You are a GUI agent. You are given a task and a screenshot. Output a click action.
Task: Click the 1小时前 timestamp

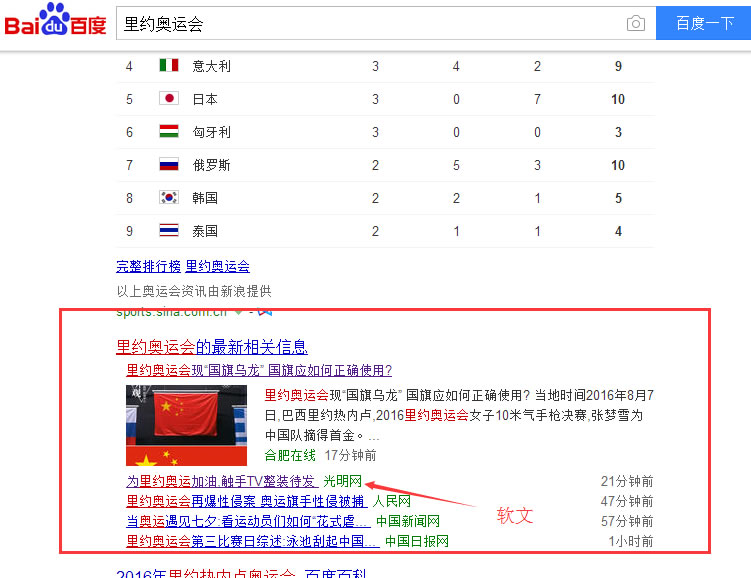tap(631, 541)
